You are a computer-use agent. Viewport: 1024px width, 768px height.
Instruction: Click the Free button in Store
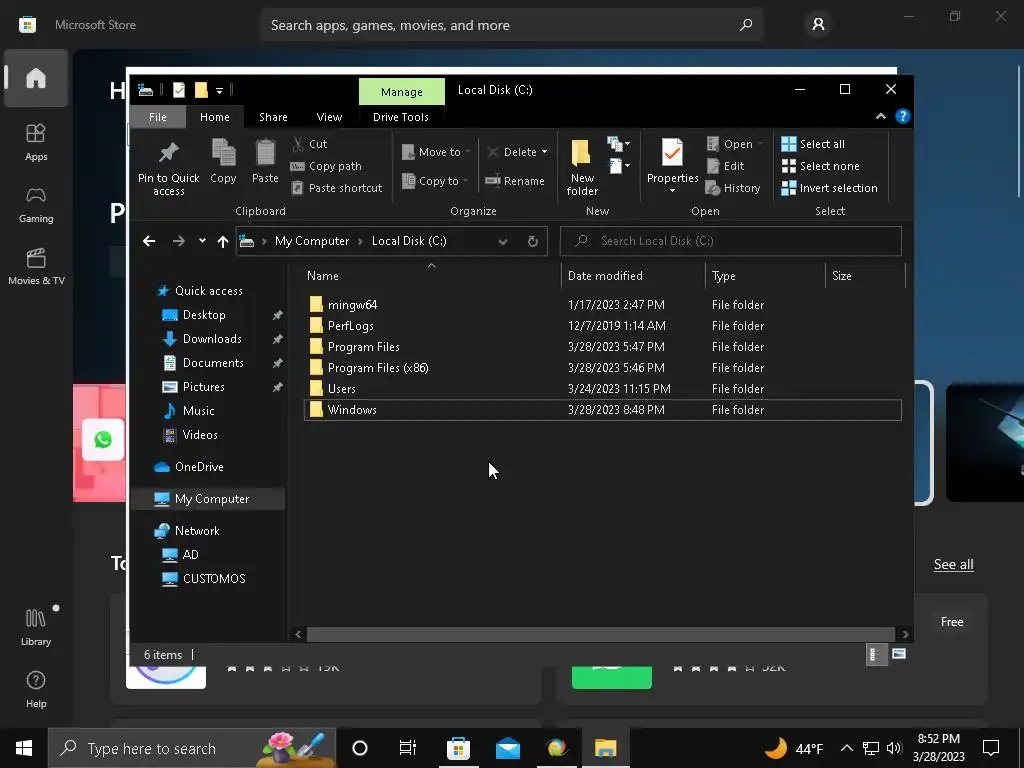[x=952, y=622]
